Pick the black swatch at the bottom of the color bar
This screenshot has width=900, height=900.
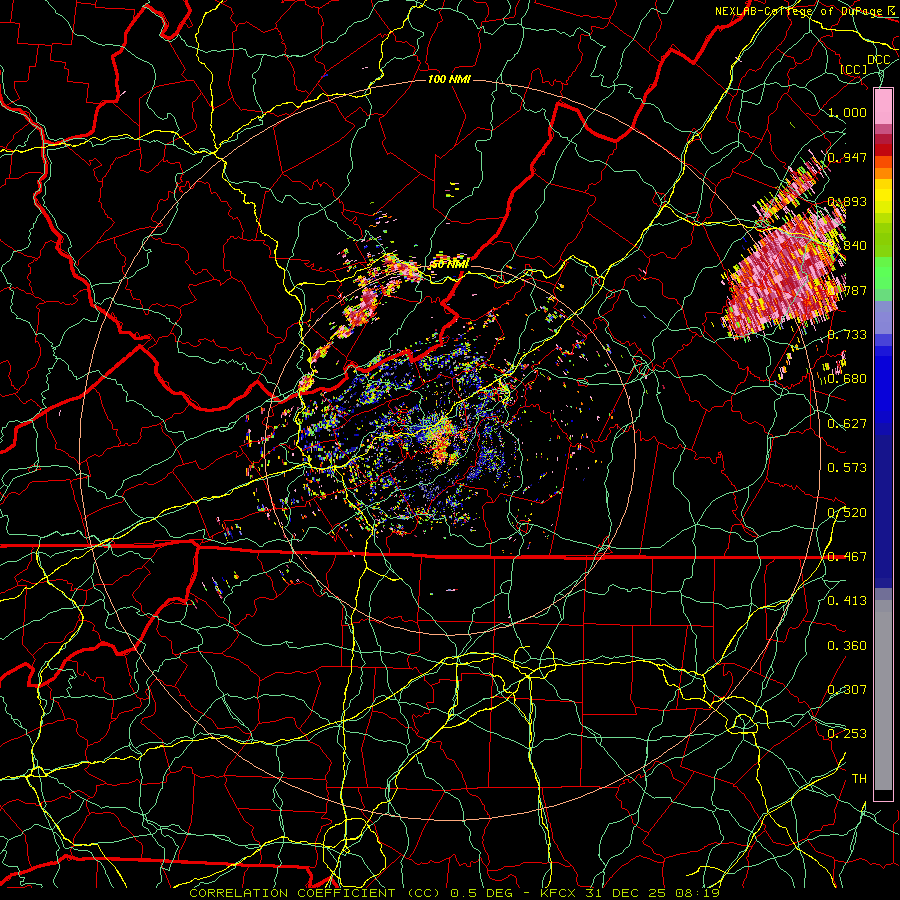883,795
